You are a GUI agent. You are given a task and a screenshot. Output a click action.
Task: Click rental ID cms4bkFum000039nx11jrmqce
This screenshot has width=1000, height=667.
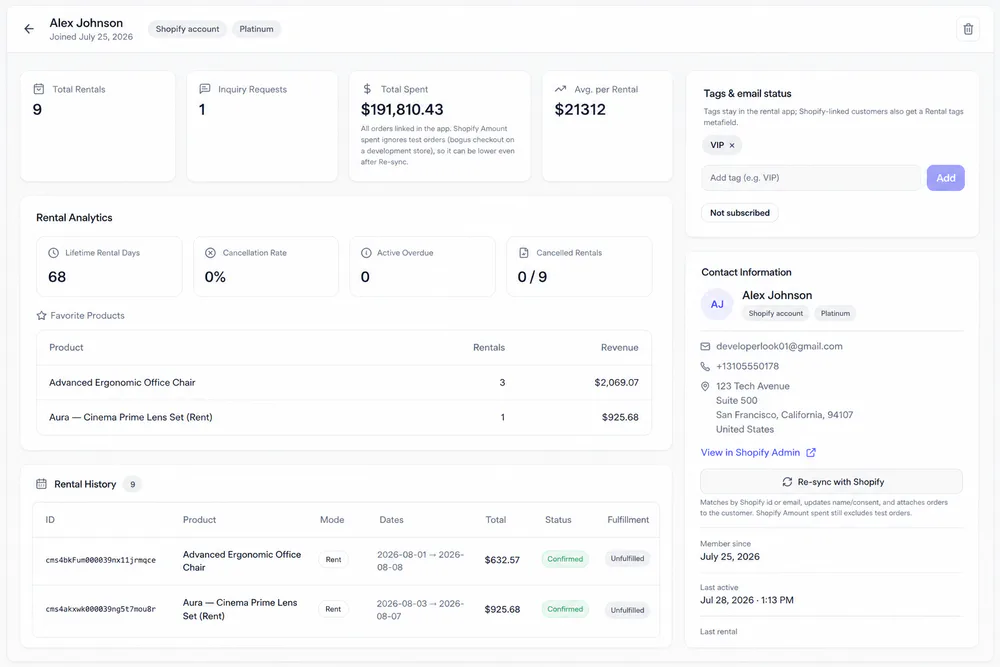coord(100,560)
